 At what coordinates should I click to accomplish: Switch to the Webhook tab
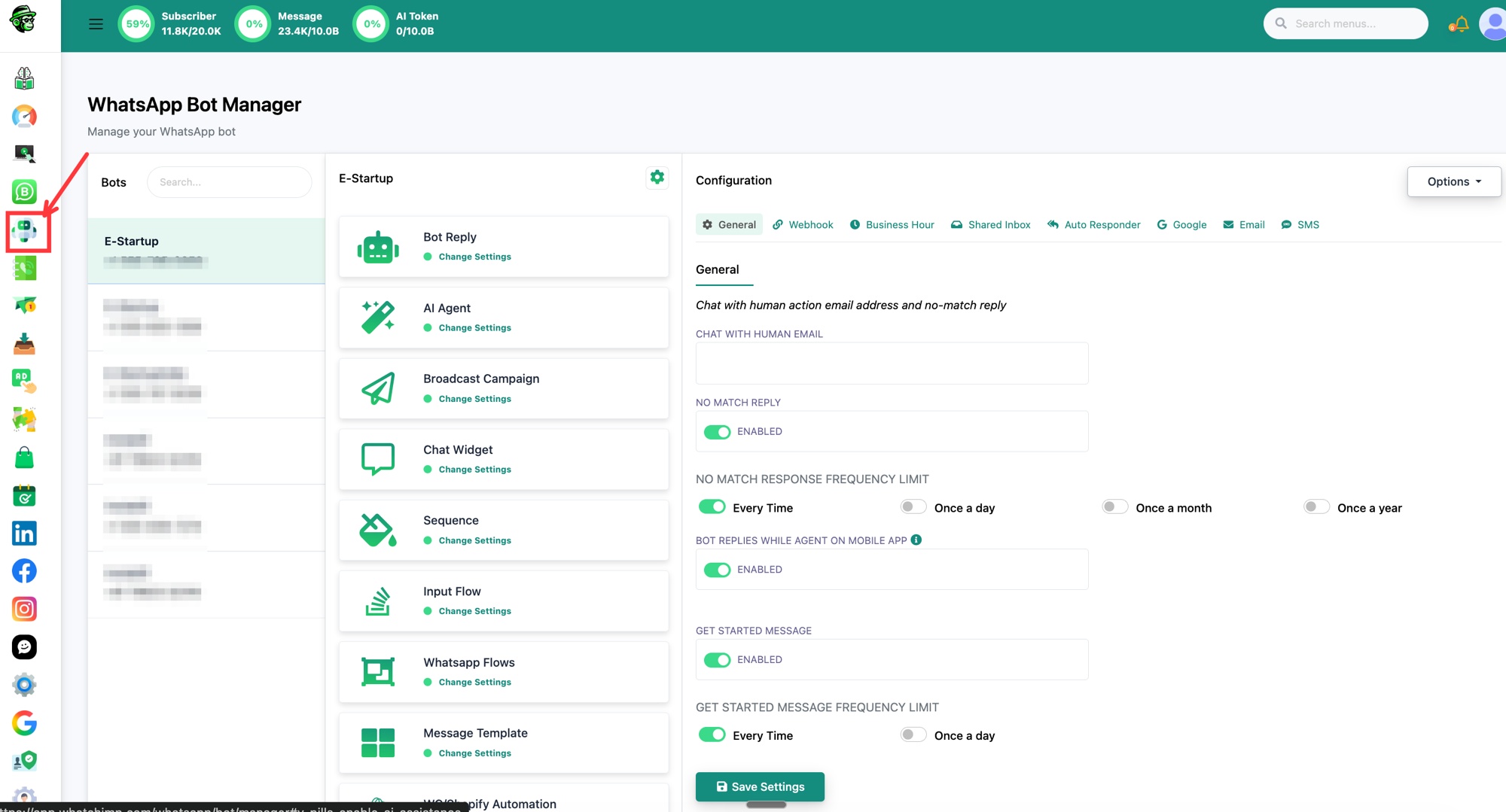pos(803,224)
